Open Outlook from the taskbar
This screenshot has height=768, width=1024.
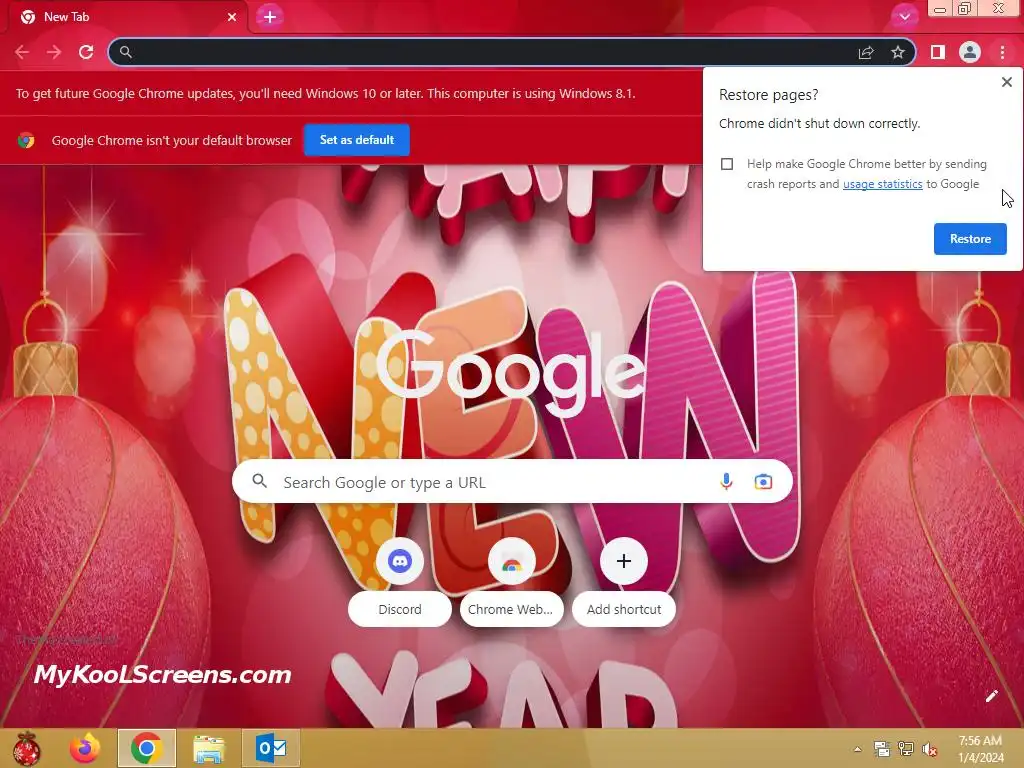pyautogui.click(x=270, y=748)
